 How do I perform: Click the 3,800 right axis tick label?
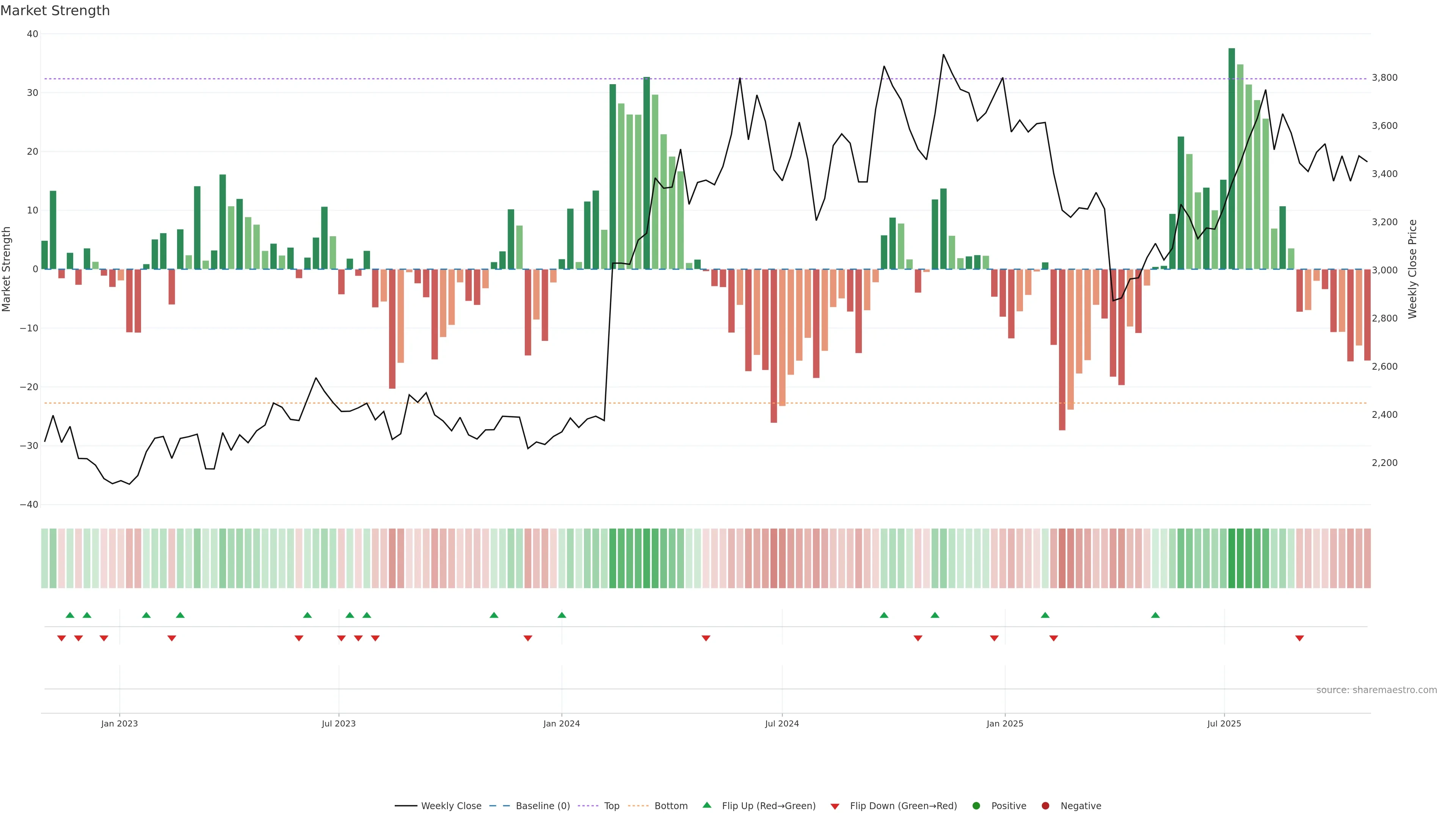coord(1384,78)
